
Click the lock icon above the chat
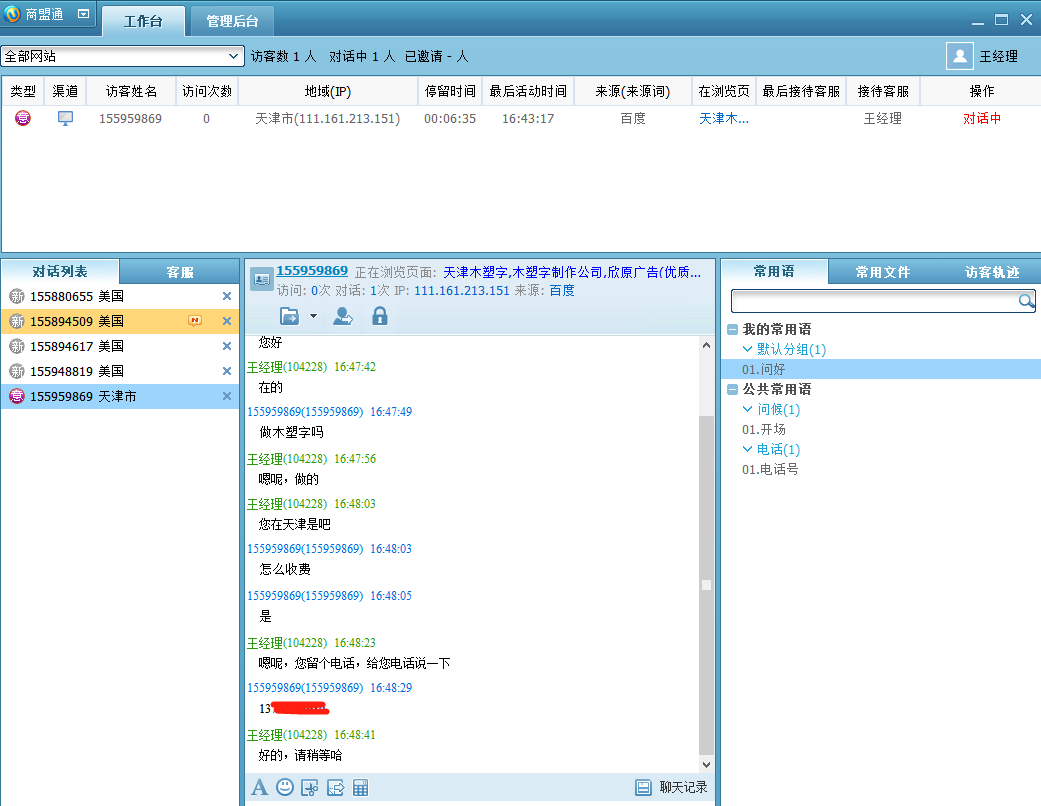[380, 316]
